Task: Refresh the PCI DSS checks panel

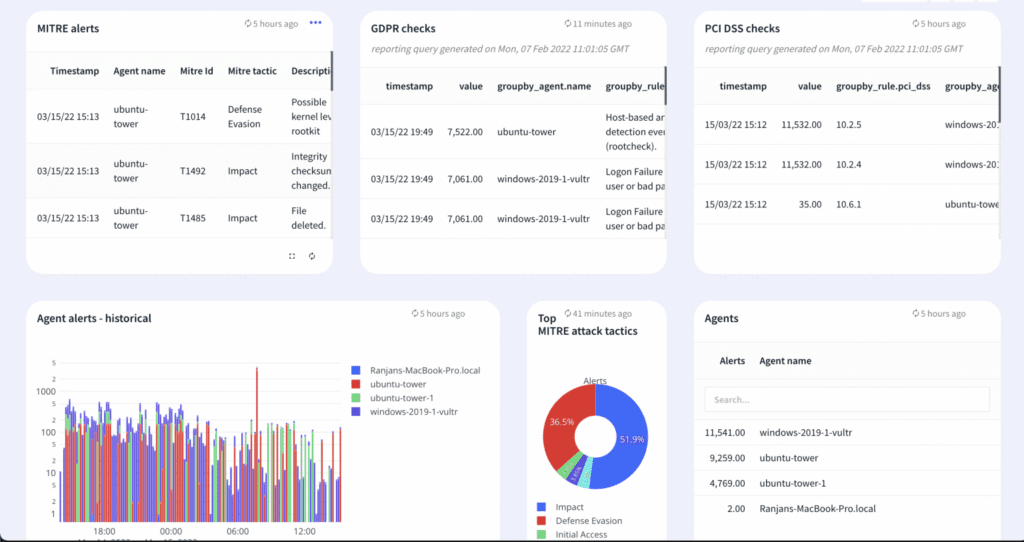Action: pyautogui.click(x=914, y=23)
